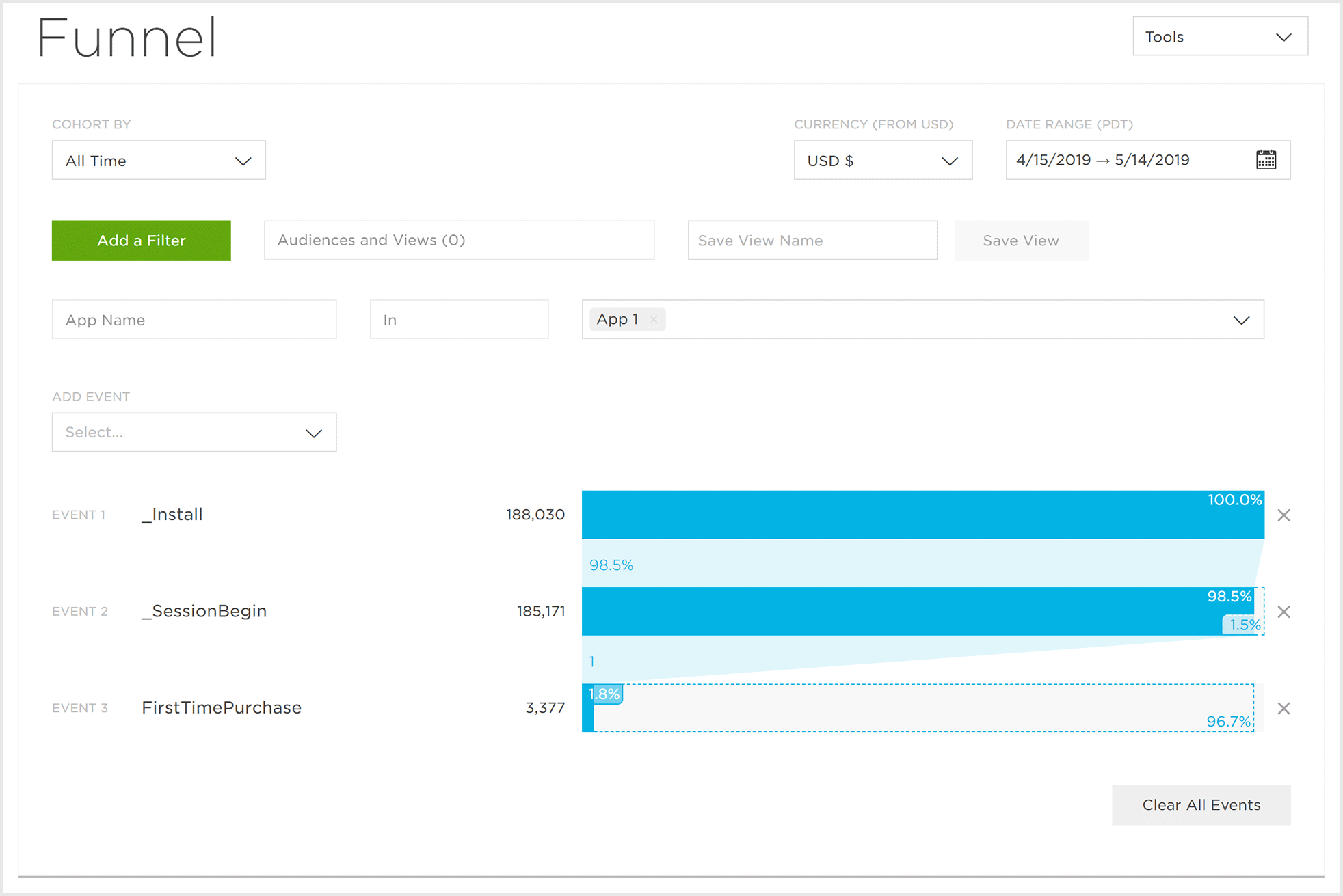1343x896 pixels.
Task: Remove the _SessionBegin event with X
Action: [x=1284, y=612]
